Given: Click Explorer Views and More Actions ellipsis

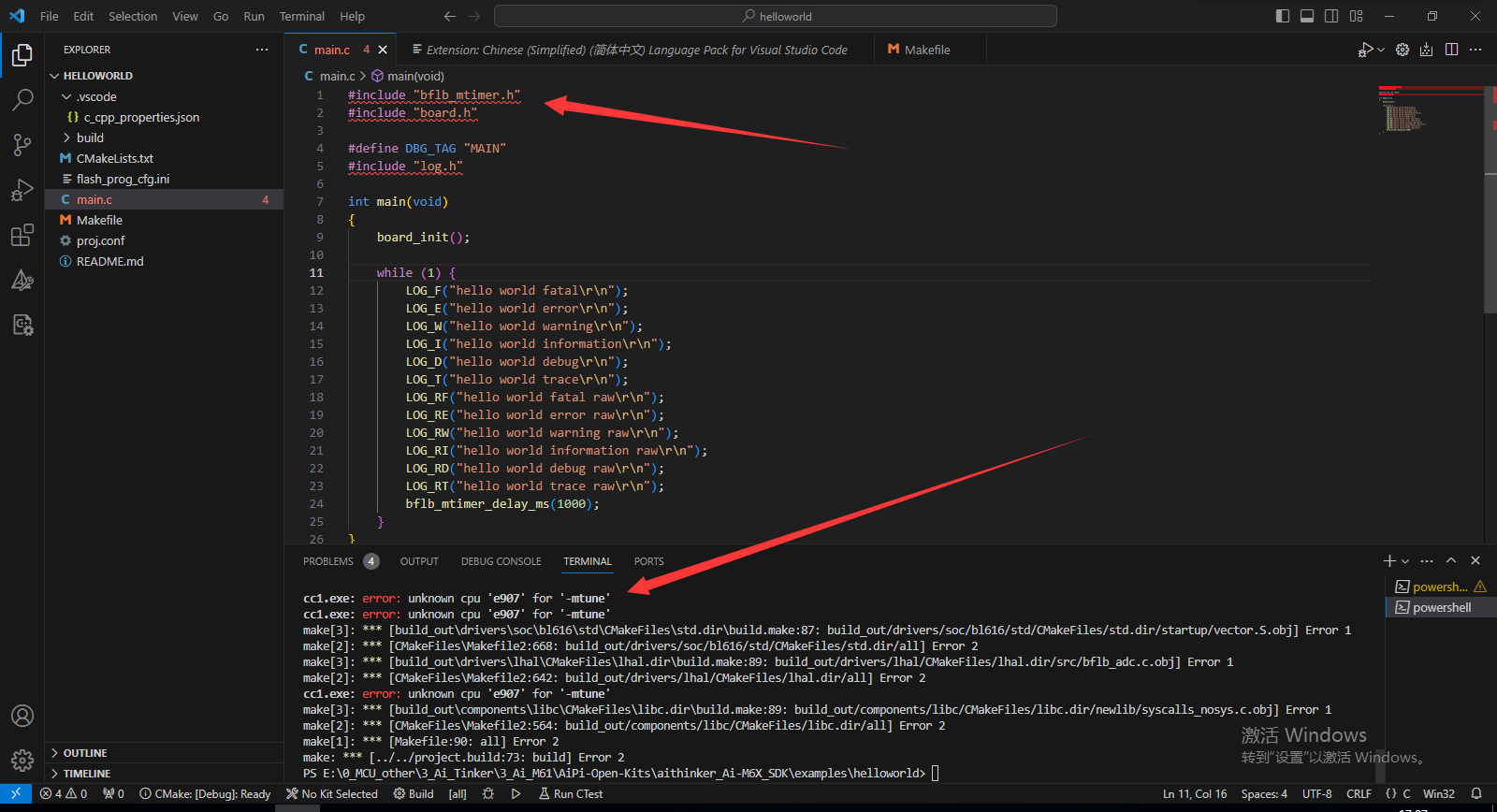Looking at the screenshot, I should pyautogui.click(x=262, y=50).
